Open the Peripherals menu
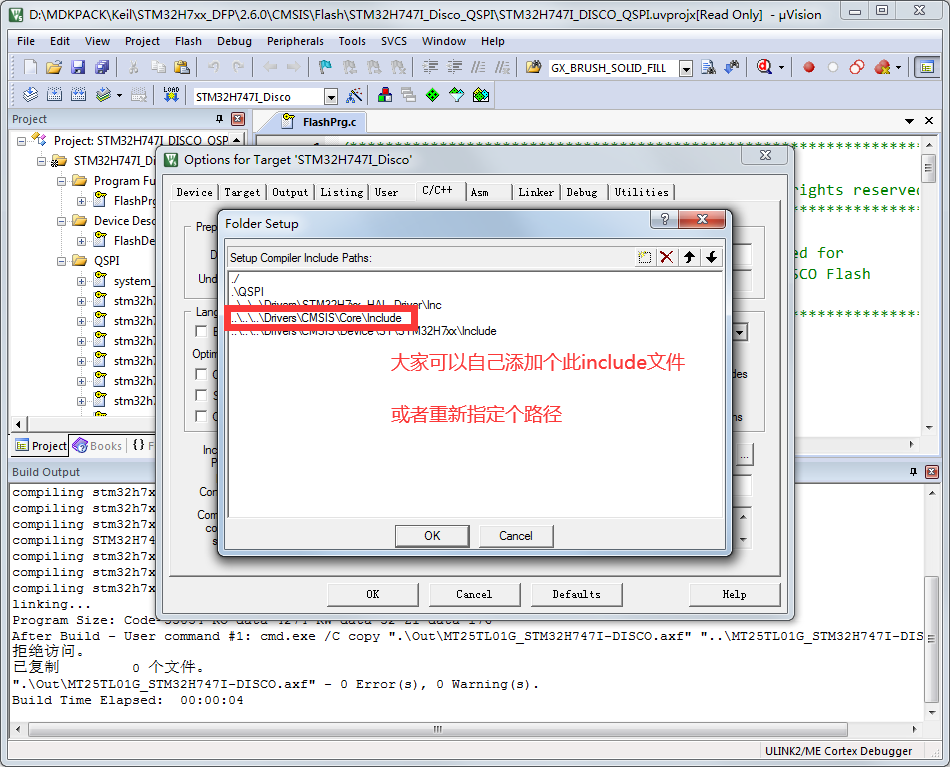 pyautogui.click(x=295, y=41)
